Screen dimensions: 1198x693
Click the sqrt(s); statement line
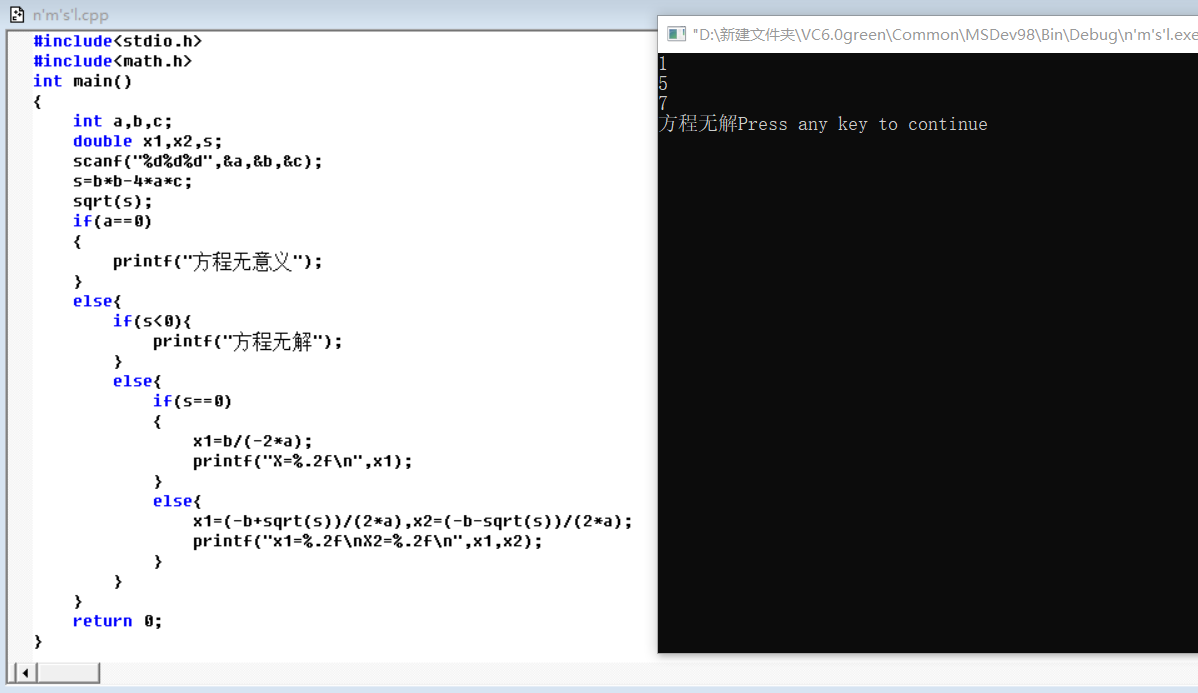pos(112,201)
